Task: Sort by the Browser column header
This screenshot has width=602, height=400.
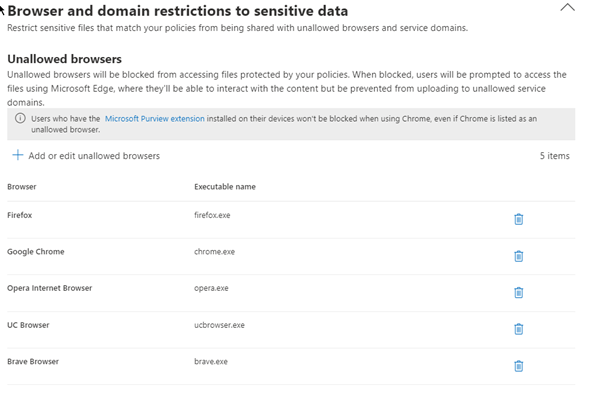Action: [21, 187]
